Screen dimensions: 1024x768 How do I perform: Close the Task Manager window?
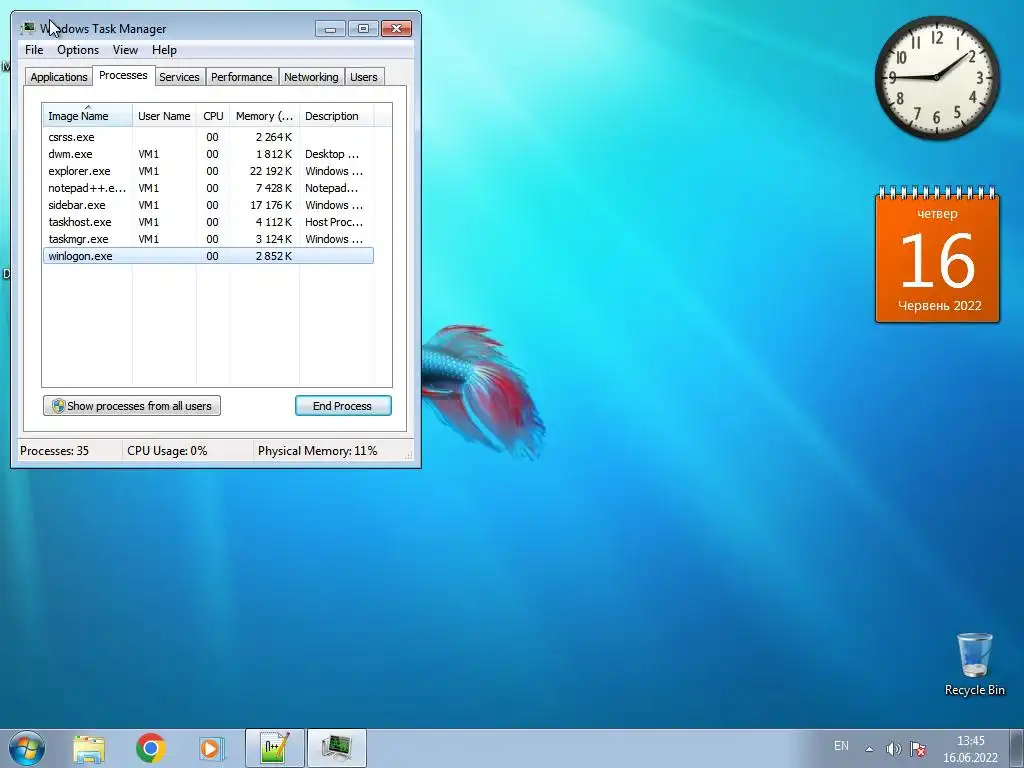(396, 29)
